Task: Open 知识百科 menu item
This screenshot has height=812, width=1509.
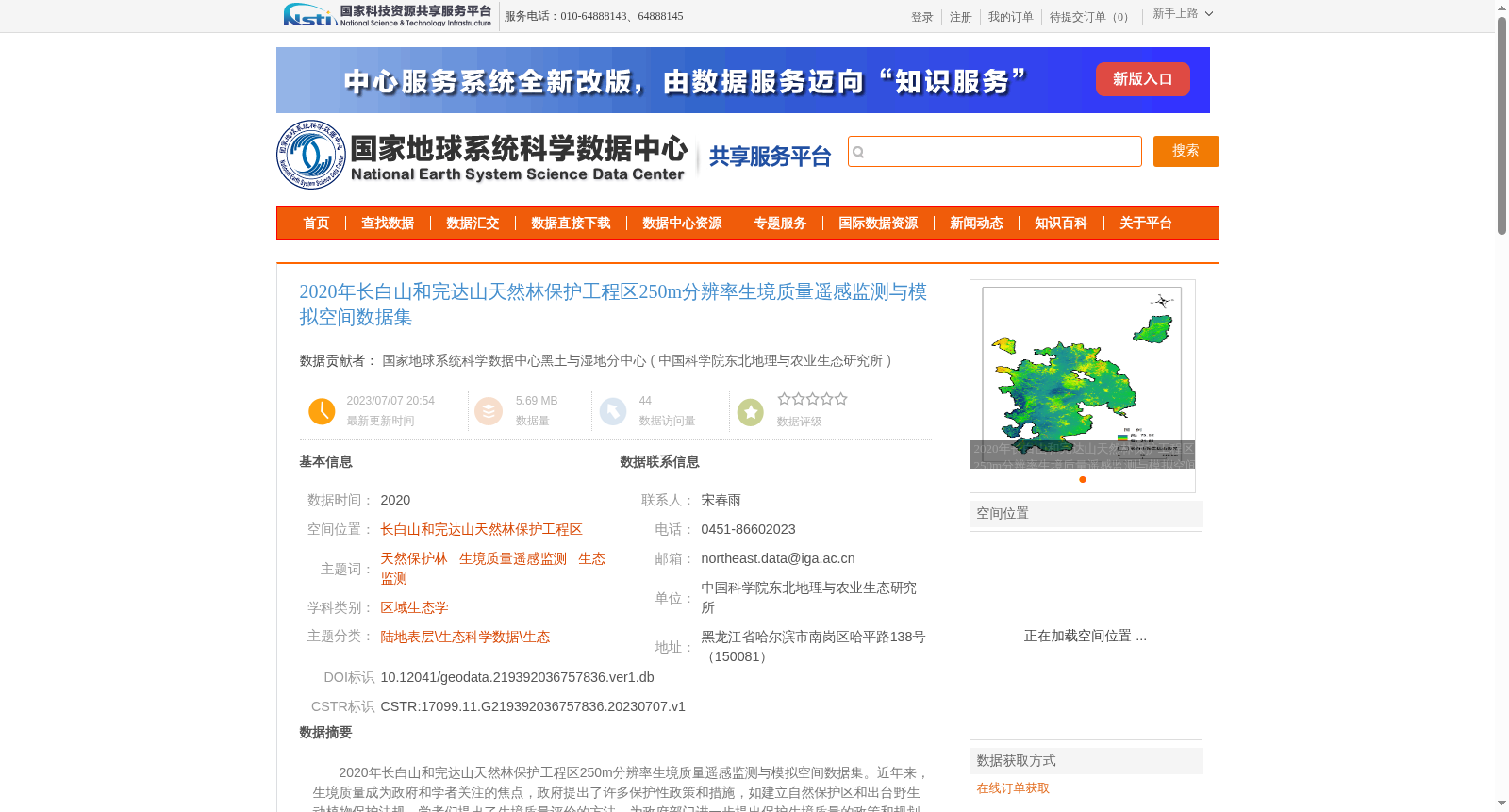Action: click(1061, 224)
